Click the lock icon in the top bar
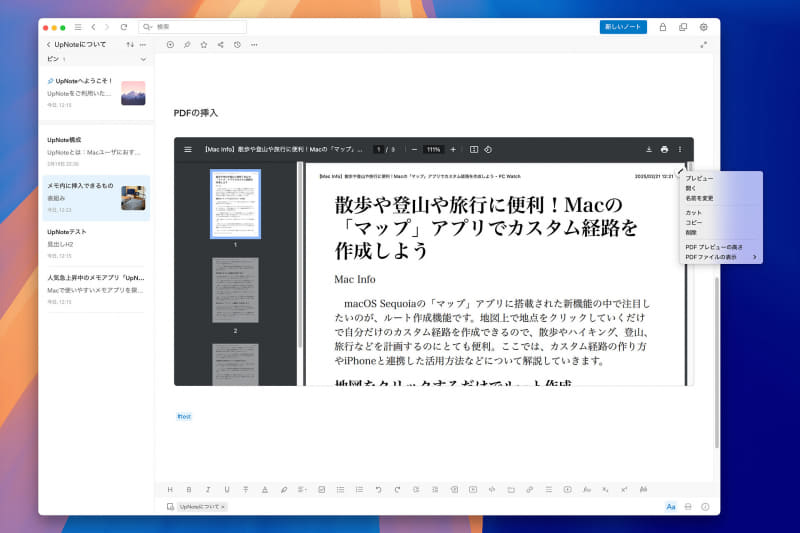 [x=663, y=27]
